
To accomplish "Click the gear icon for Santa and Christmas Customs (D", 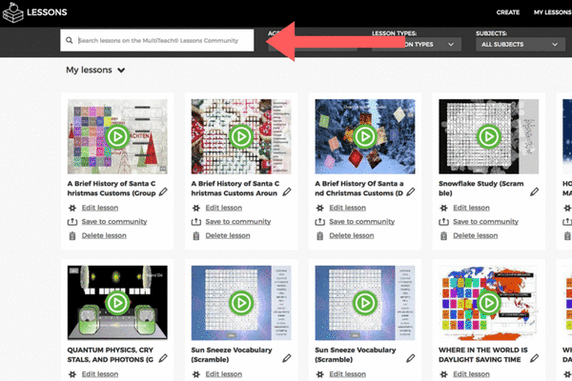I will tap(320, 208).
